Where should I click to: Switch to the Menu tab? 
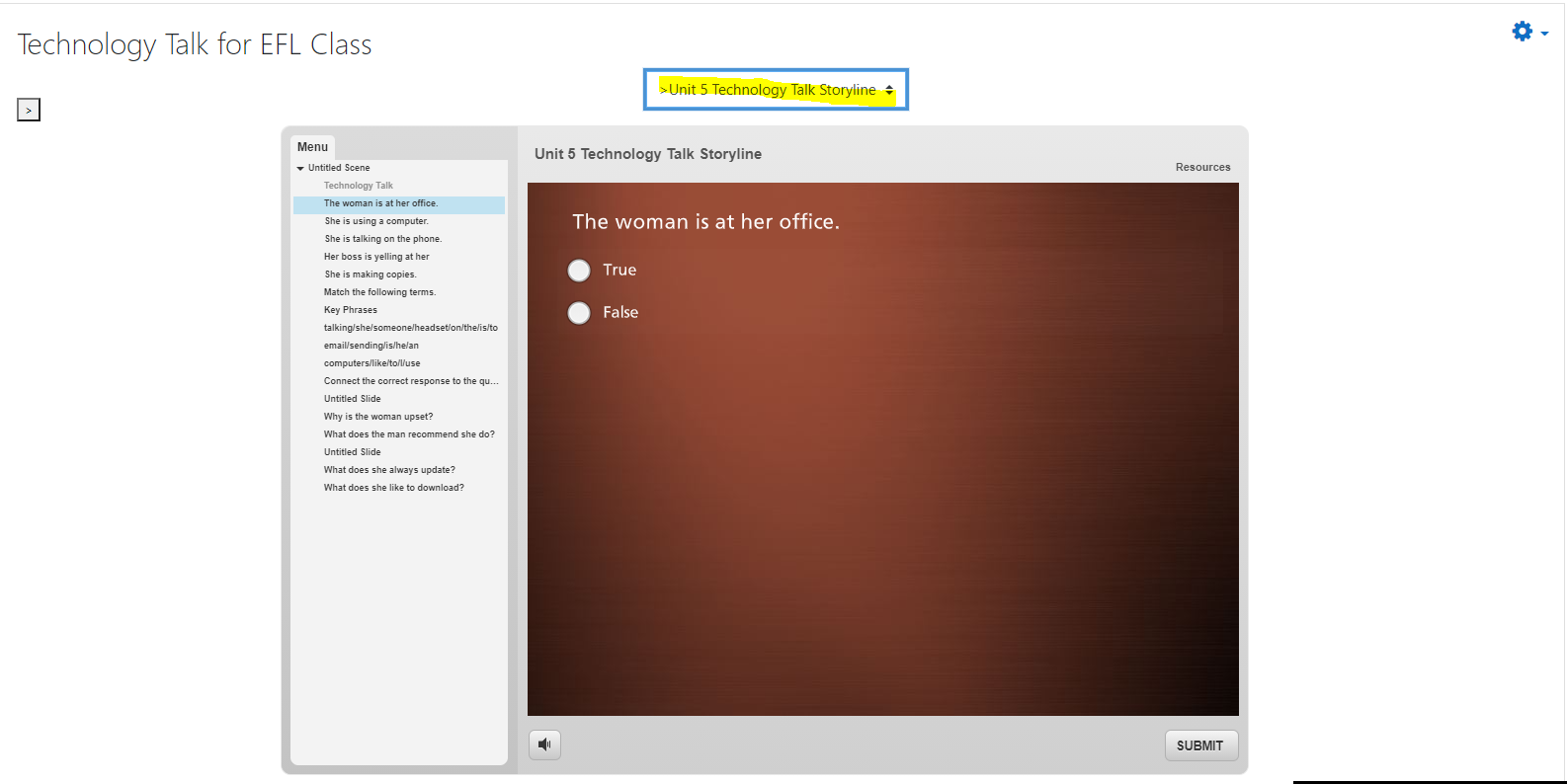pyautogui.click(x=312, y=147)
